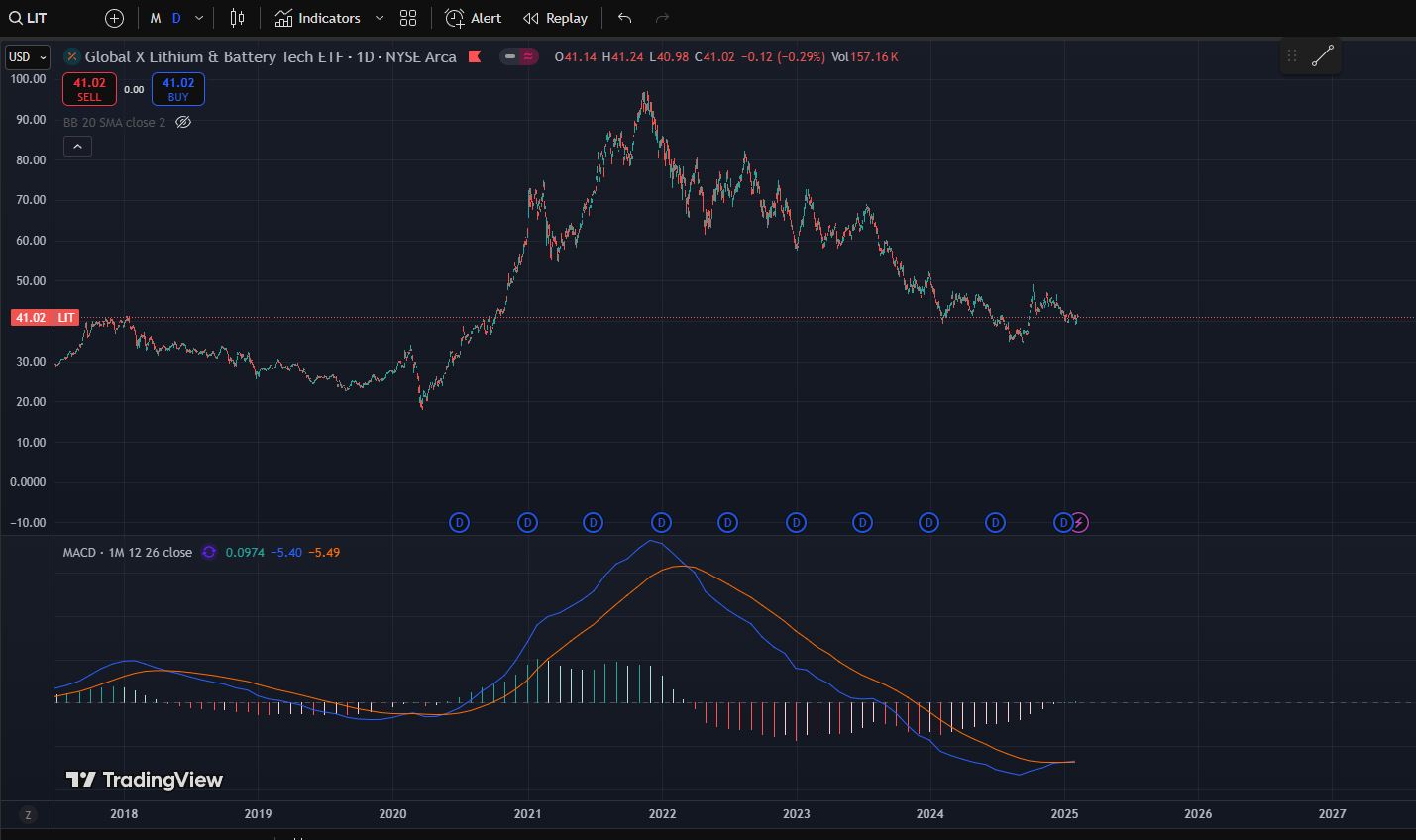
Task: Click the 41.02 SELL button
Action: click(x=89, y=89)
